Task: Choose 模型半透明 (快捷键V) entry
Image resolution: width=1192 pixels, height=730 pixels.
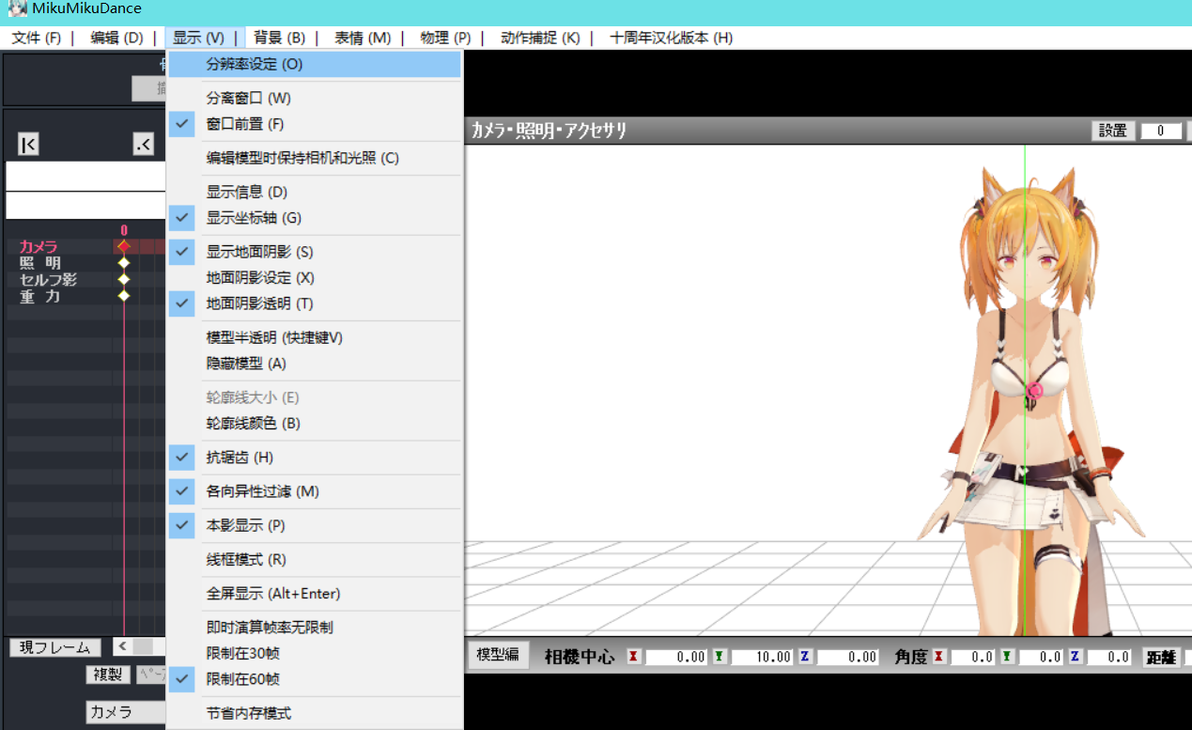Action: 315,338
